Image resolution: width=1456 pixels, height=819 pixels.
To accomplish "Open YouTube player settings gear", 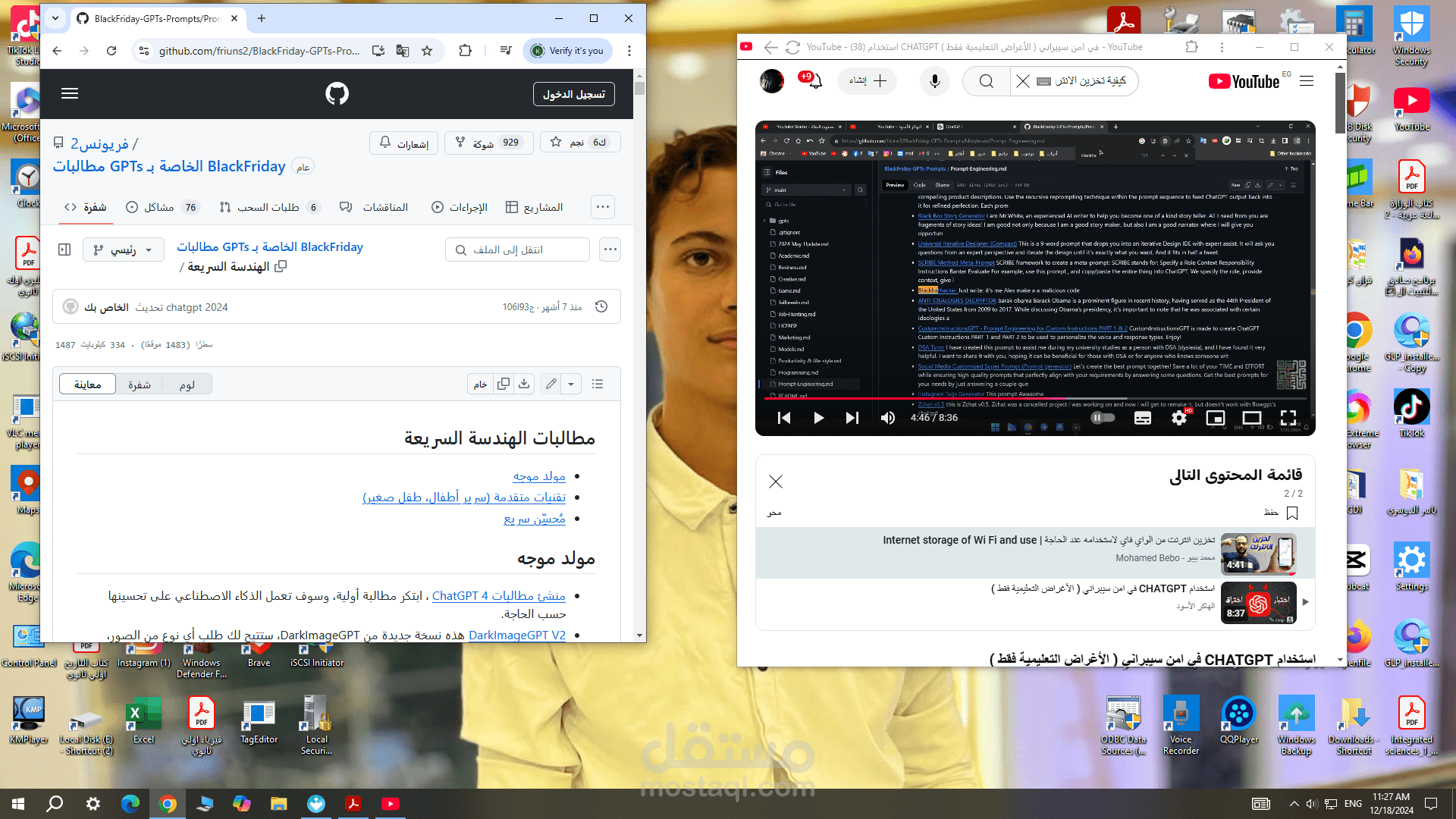I will click(x=1179, y=418).
